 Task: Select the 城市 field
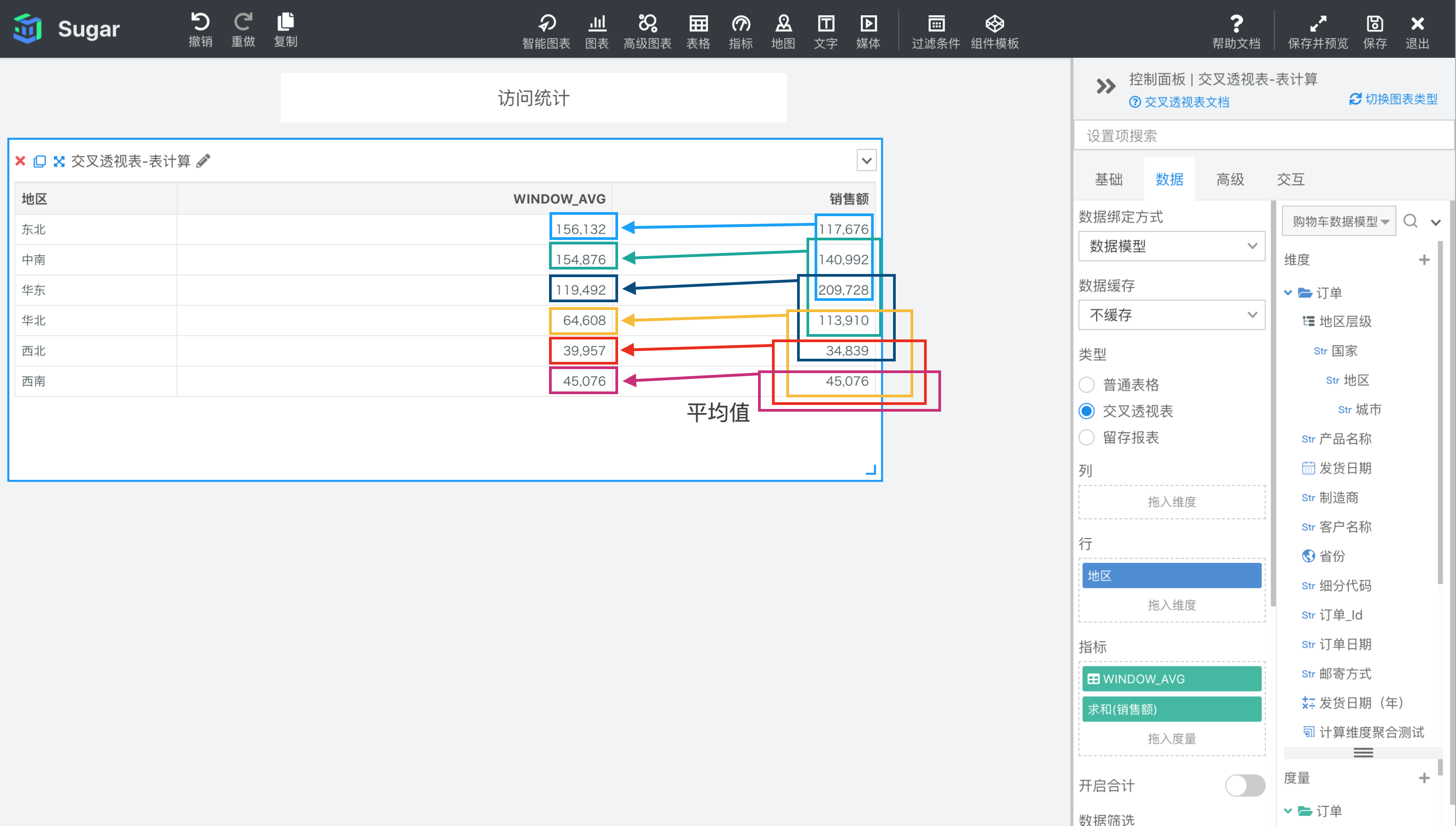(1360, 409)
